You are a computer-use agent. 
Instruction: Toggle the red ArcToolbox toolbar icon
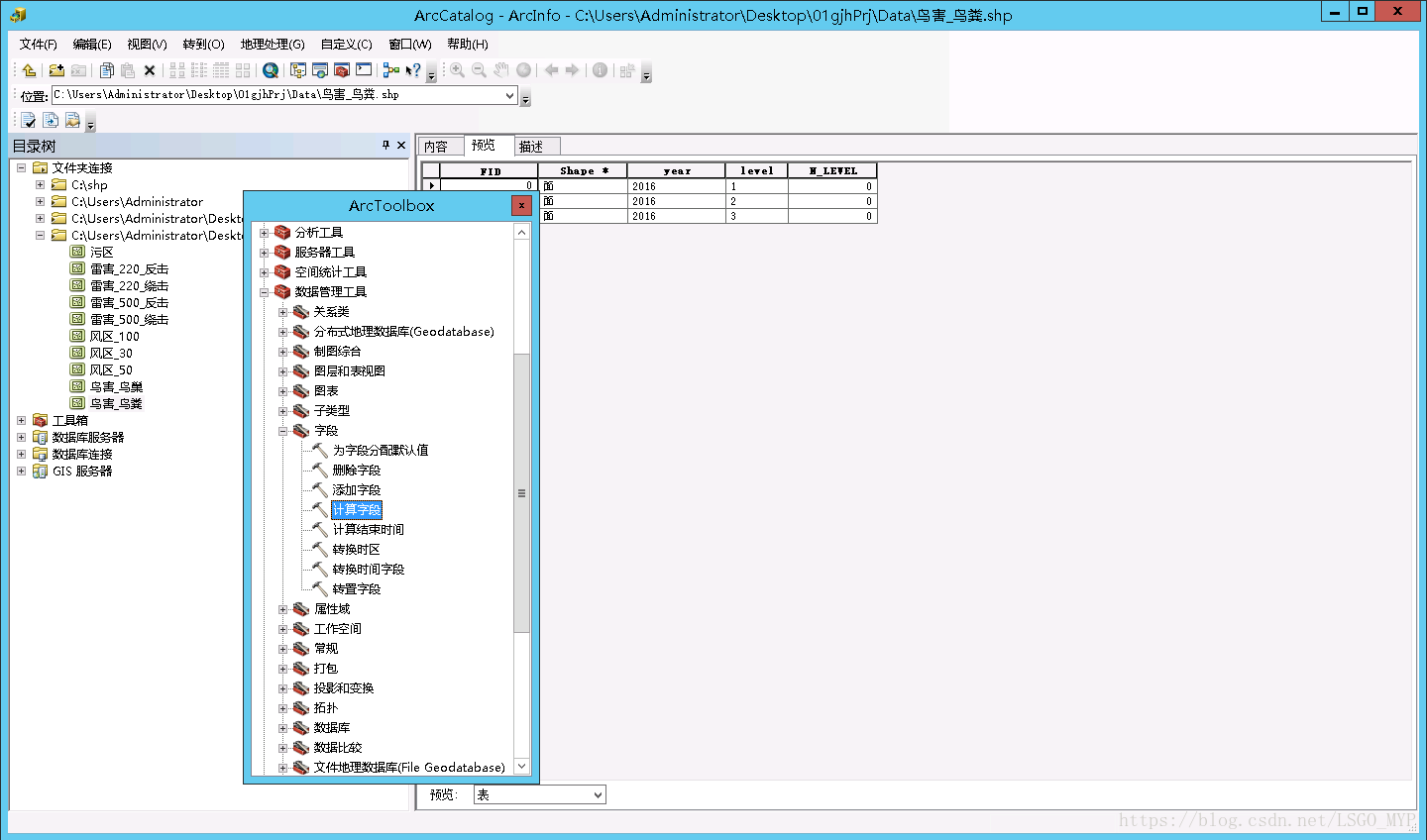[x=342, y=70]
